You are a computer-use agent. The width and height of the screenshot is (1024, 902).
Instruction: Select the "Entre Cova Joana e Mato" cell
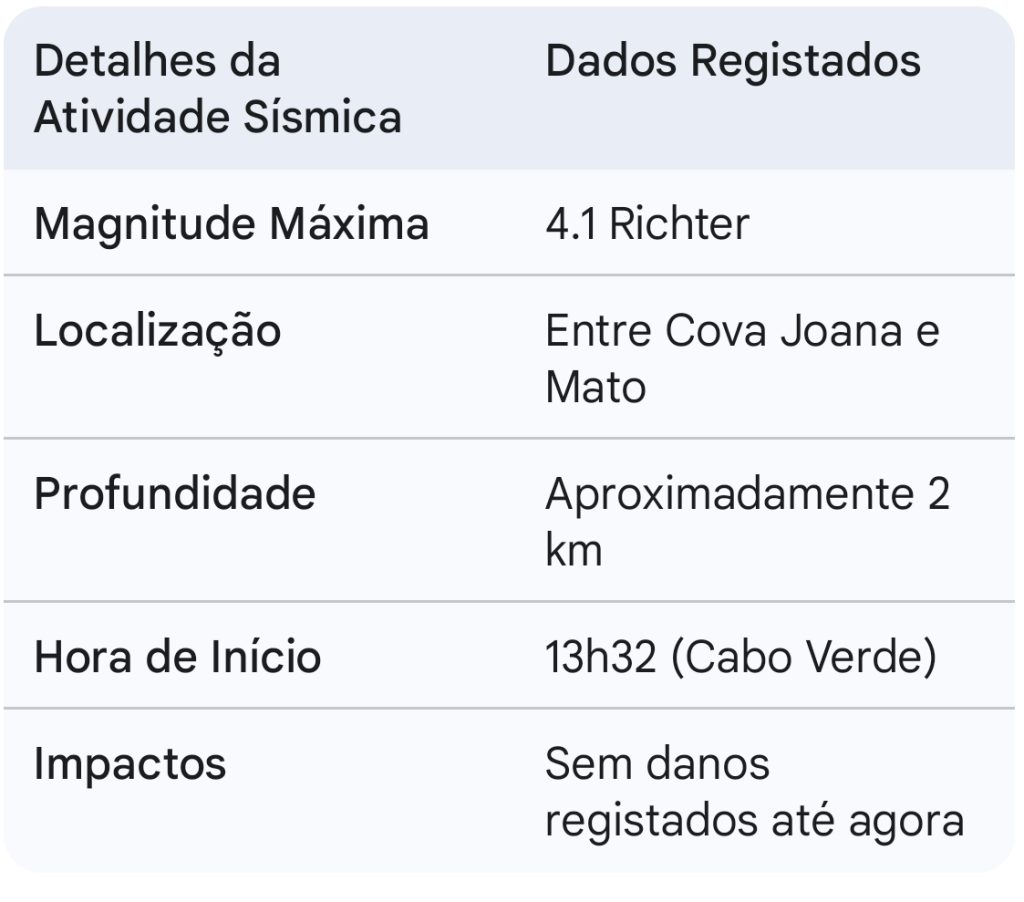coord(741,358)
